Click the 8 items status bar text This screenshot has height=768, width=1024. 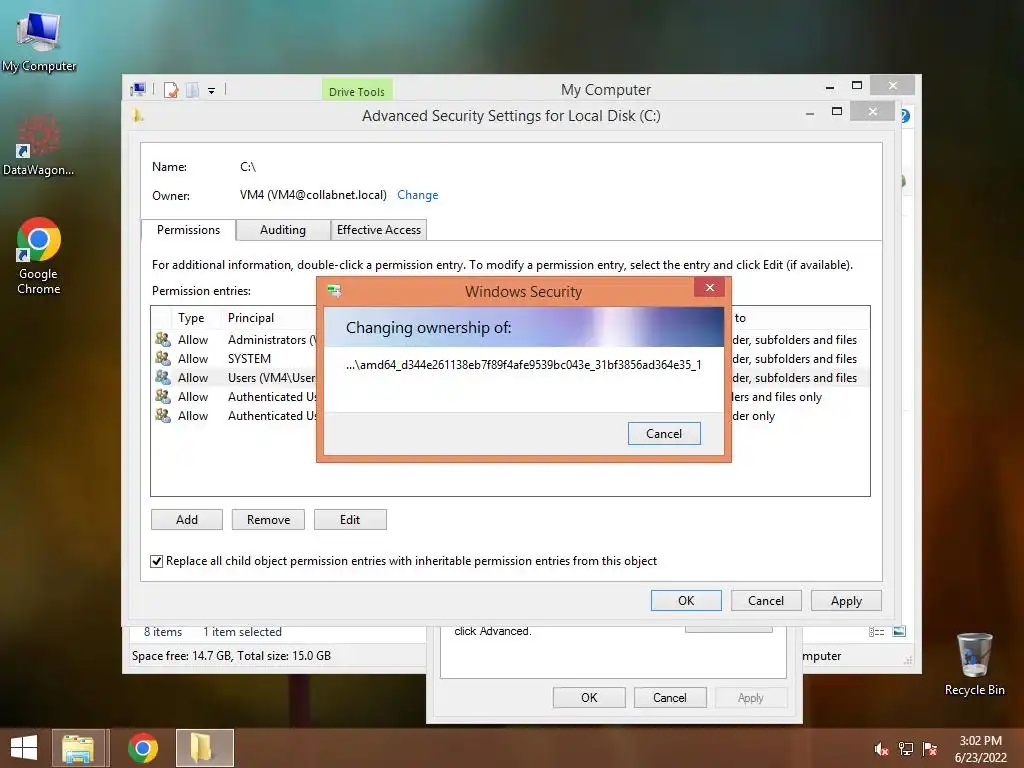tap(163, 632)
